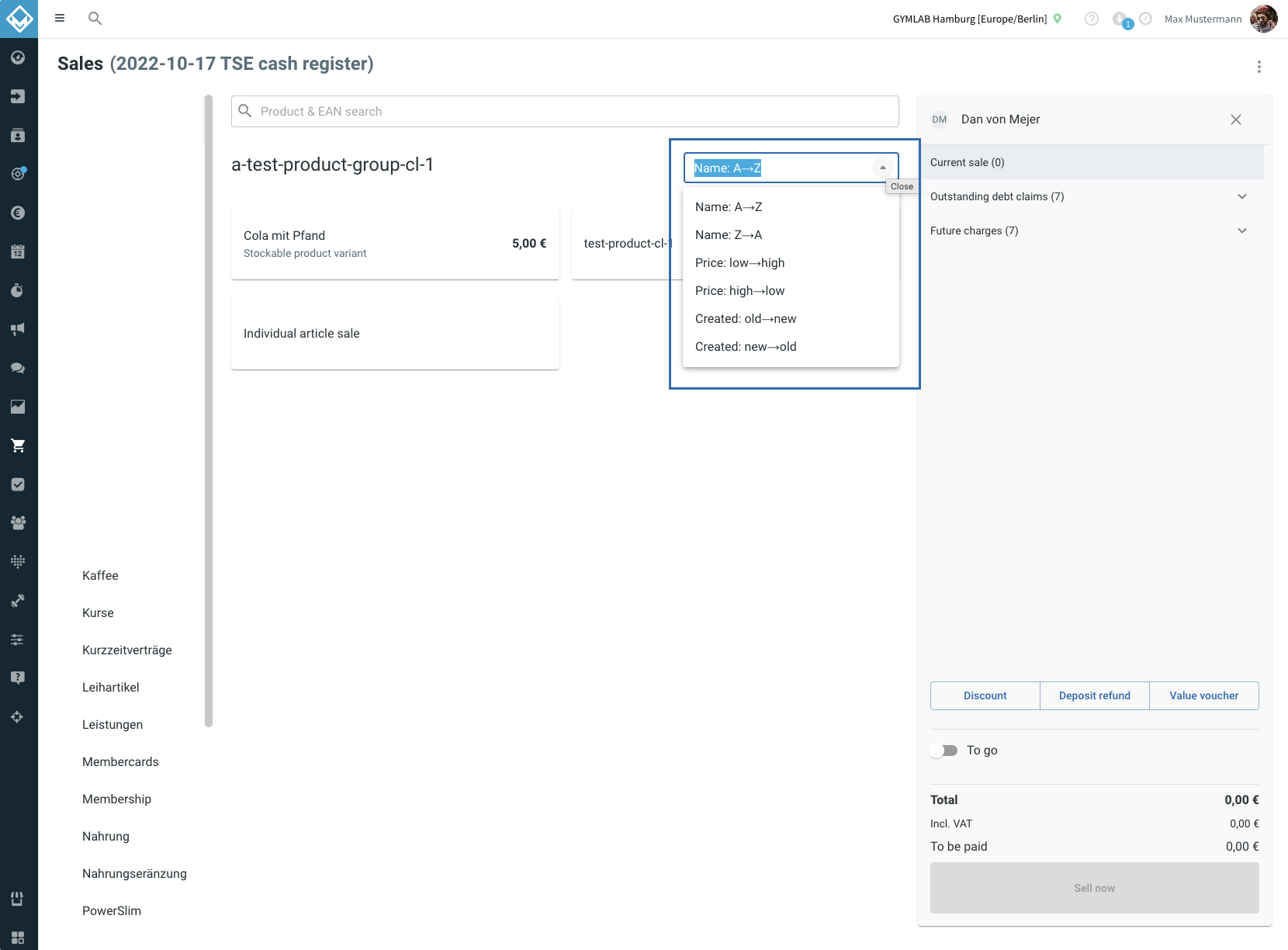Open the dumbbell training icon in the sidebar
The height and width of the screenshot is (950, 1288).
pos(18,600)
